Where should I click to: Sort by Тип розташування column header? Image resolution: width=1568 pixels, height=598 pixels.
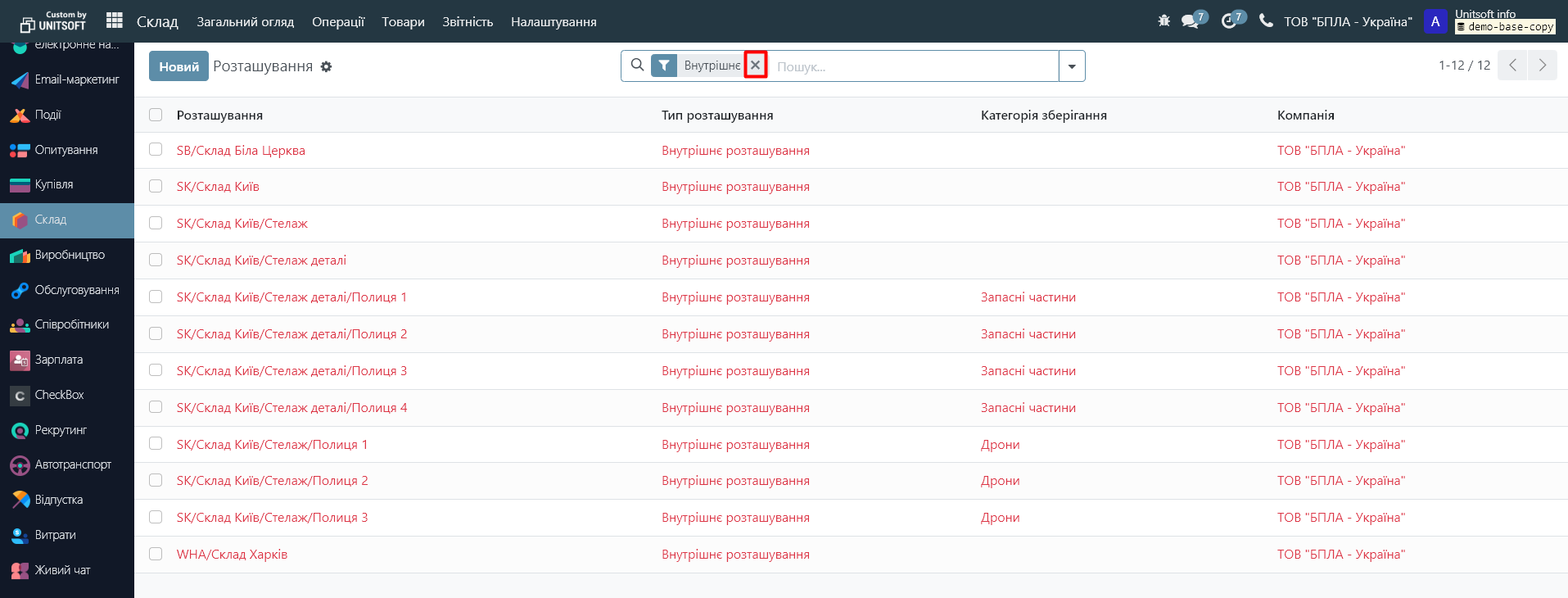[717, 116]
